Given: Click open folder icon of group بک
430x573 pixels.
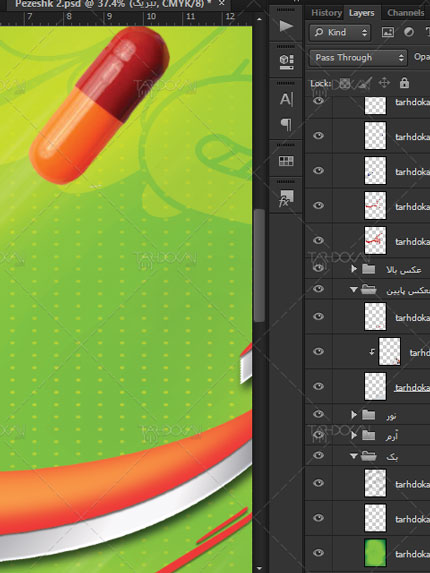Looking at the screenshot, I should (x=368, y=456).
